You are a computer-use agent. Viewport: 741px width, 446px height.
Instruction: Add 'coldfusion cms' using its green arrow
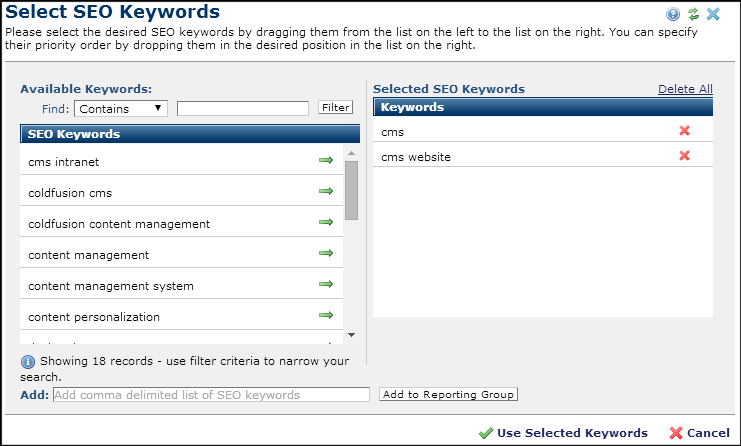point(325,192)
